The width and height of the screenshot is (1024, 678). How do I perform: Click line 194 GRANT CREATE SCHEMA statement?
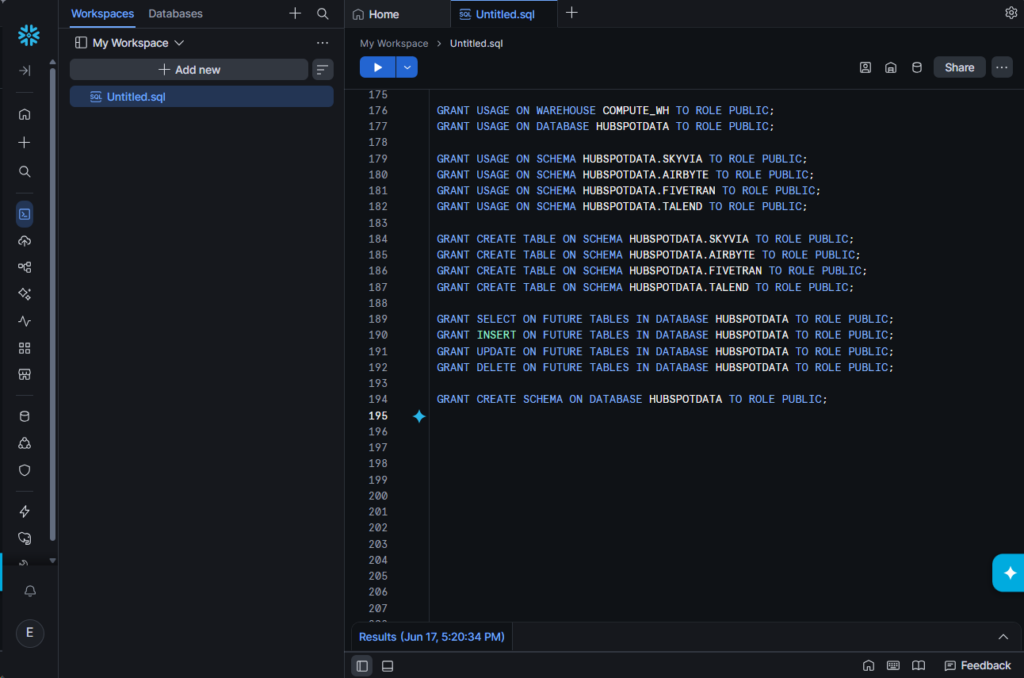coord(632,399)
